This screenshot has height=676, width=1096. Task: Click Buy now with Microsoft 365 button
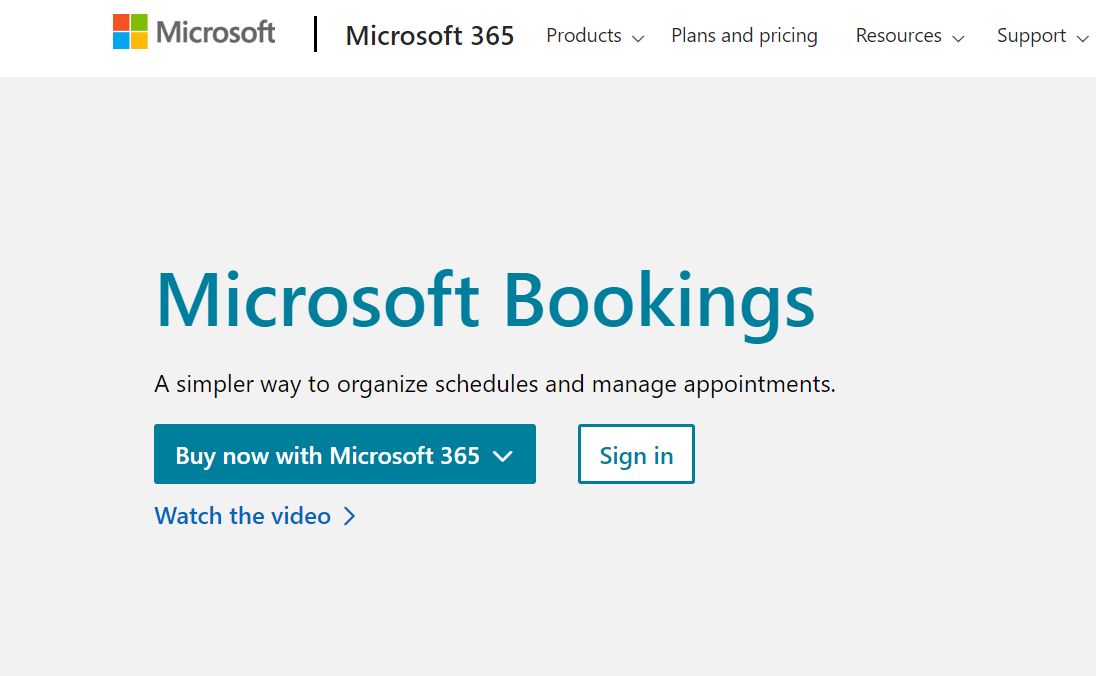click(328, 455)
